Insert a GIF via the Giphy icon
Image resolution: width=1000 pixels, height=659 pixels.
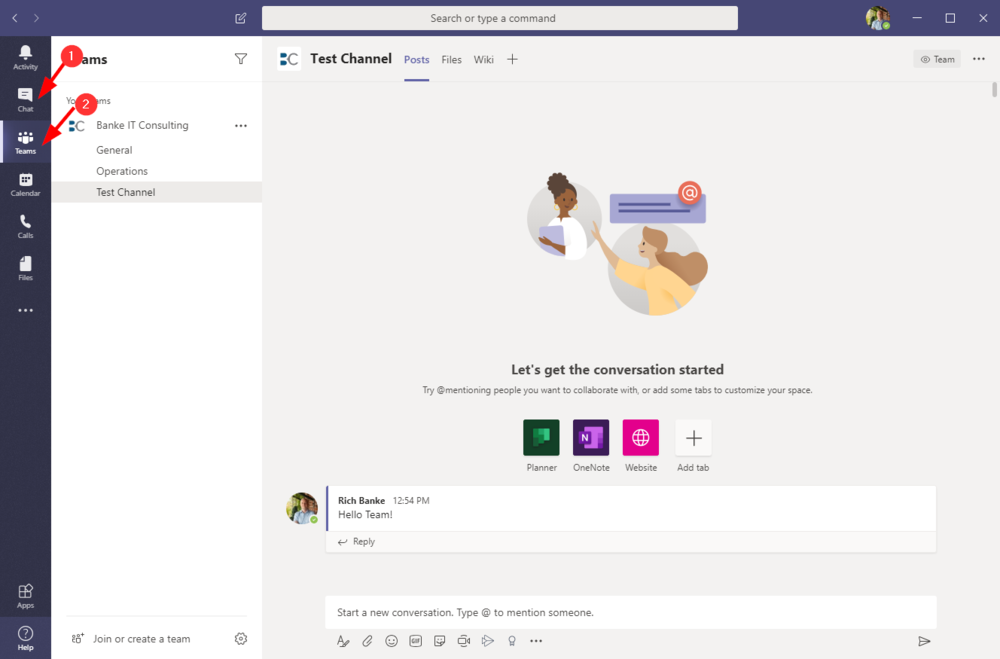pyautogui.click(x=416, y=641)
